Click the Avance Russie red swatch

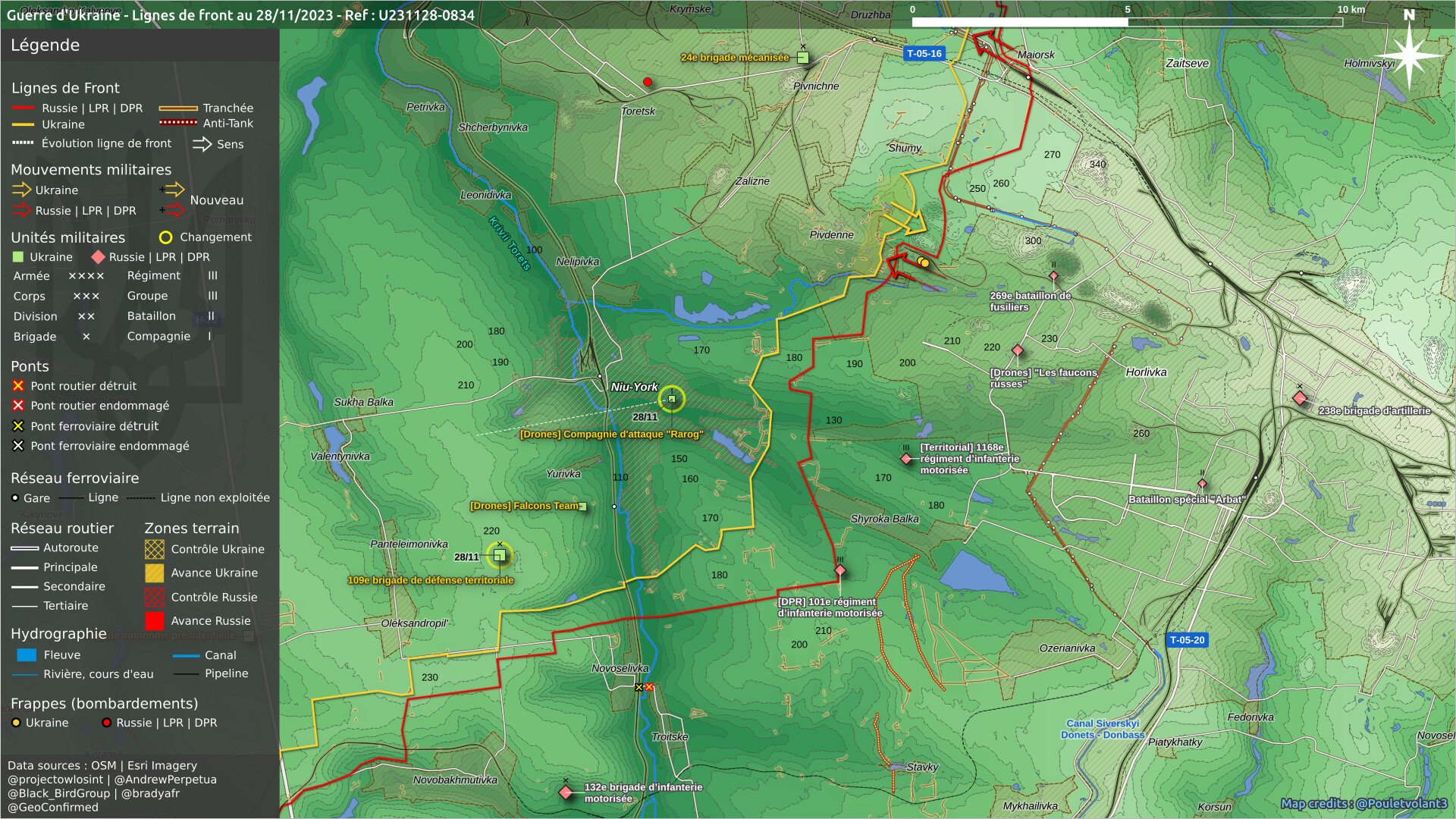(x=154, y=620)
